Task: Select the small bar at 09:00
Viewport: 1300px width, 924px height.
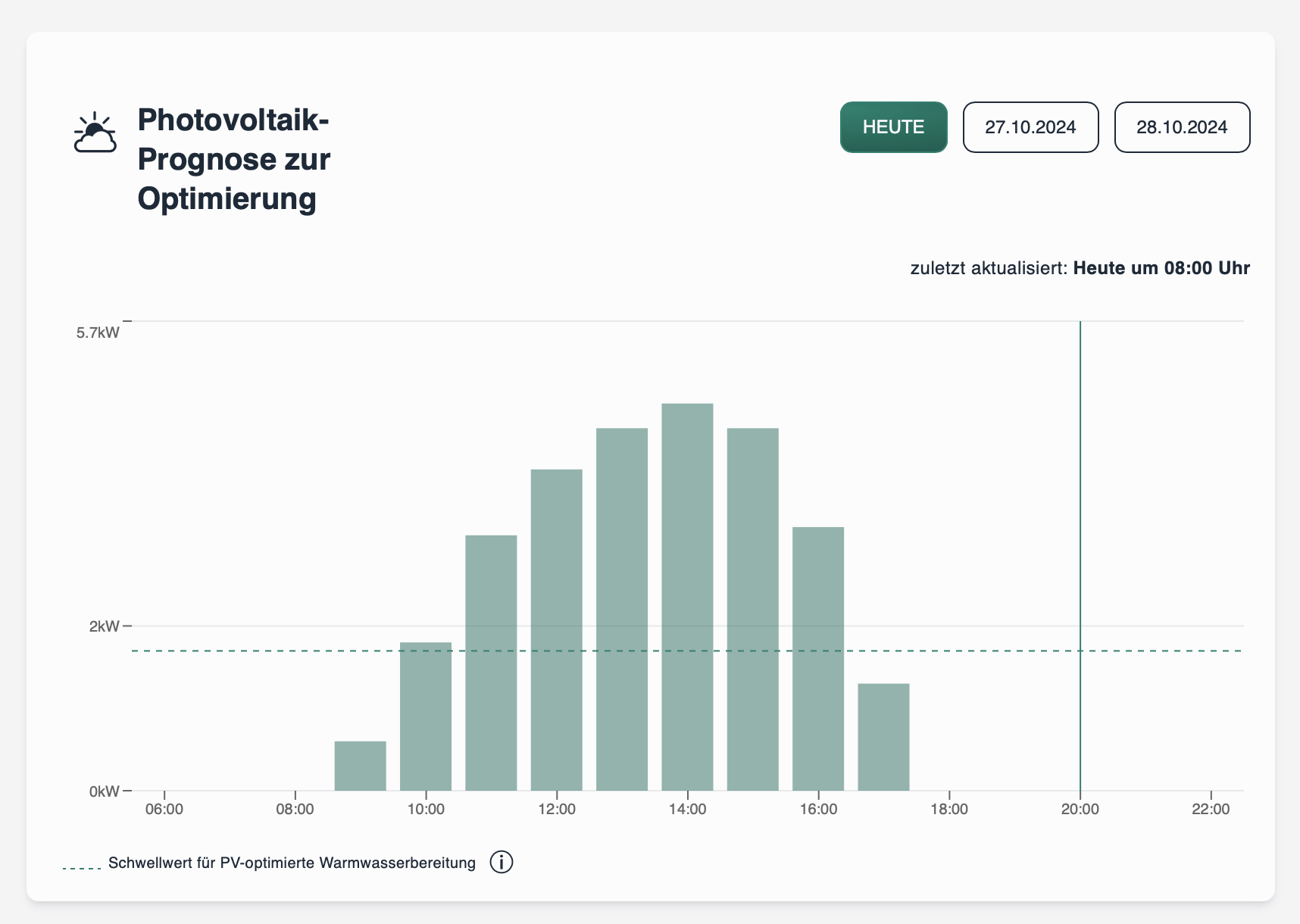Action: point(360,766)
